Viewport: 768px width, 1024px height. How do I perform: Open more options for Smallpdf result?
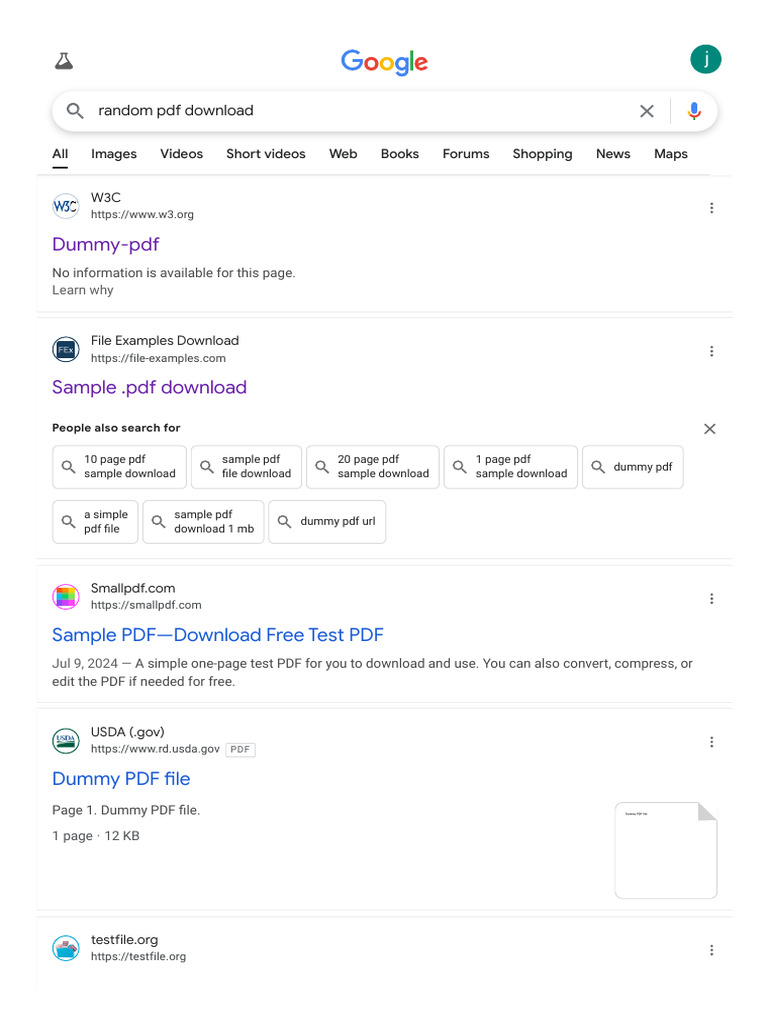click(x=711, y=599)
